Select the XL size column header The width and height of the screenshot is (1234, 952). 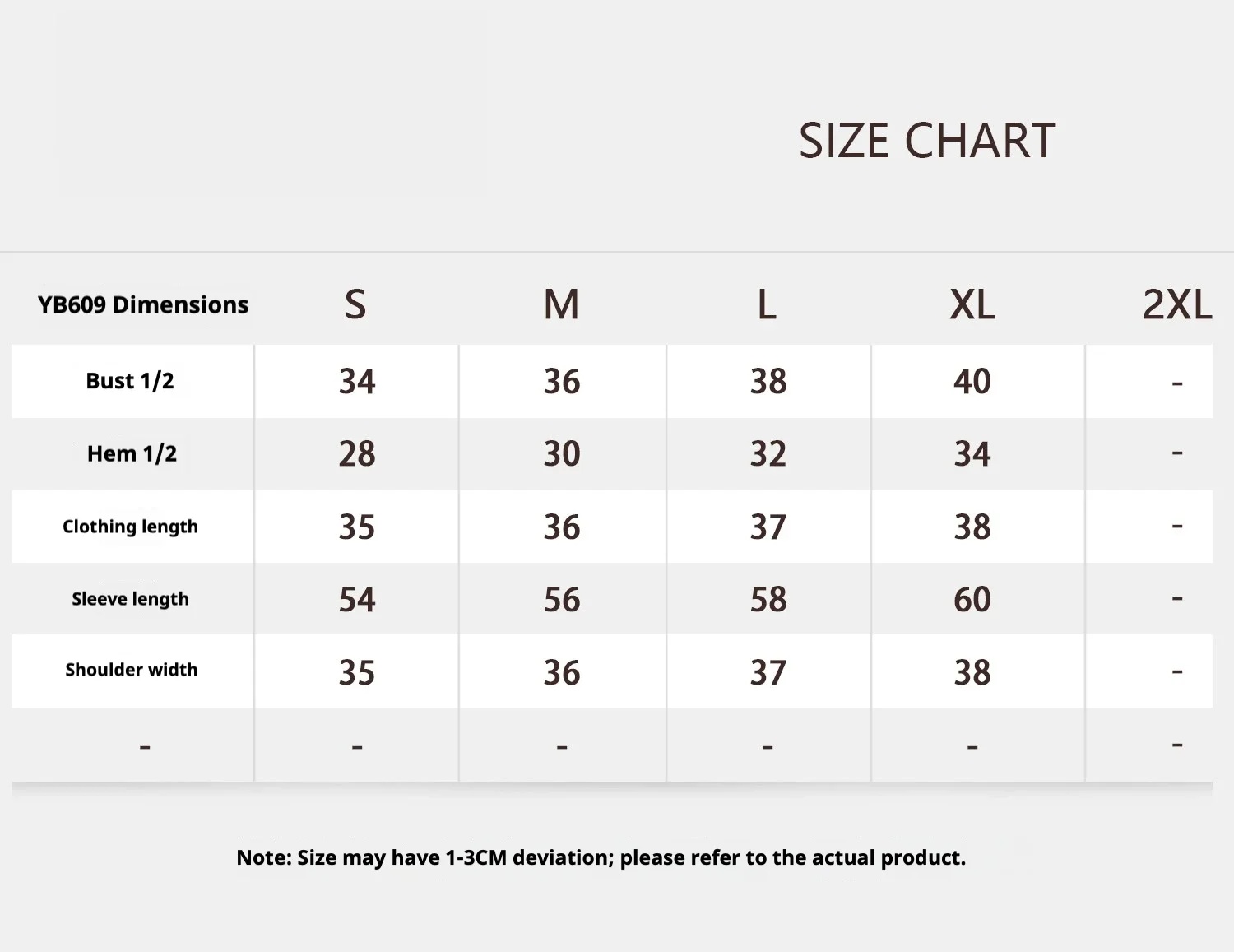coord(972,304)
